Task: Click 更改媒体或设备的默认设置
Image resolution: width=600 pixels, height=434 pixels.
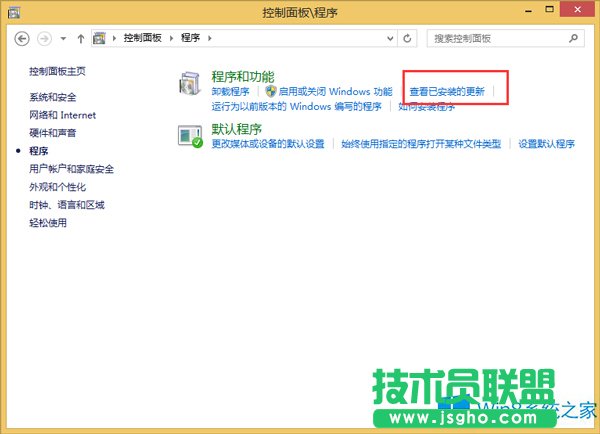Action: (x=268, y=144)
